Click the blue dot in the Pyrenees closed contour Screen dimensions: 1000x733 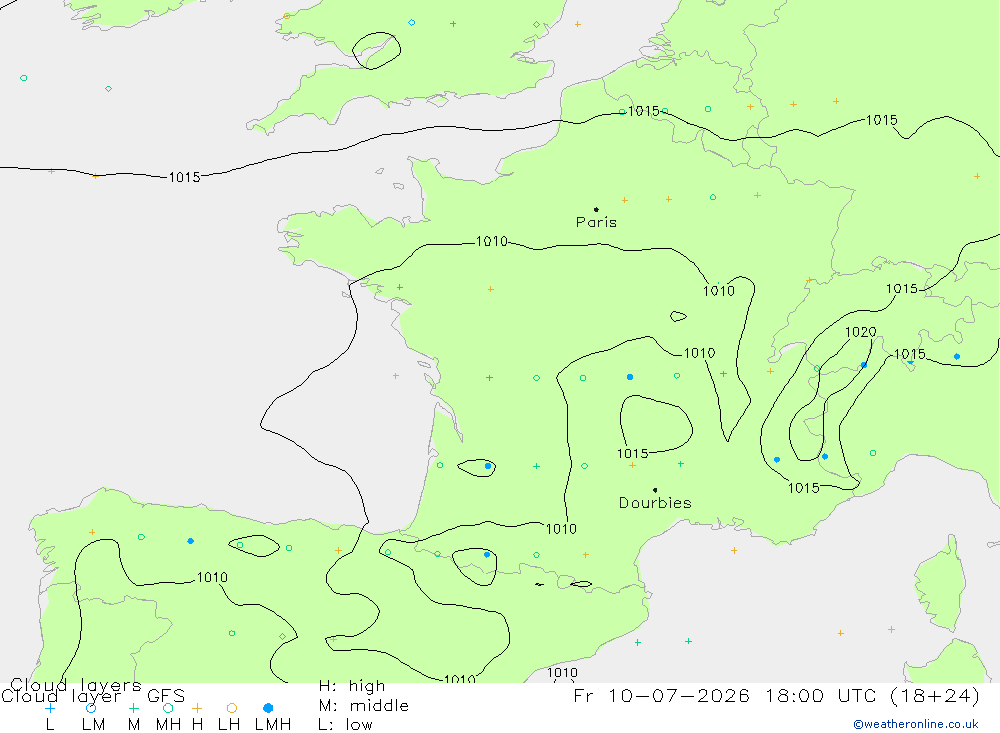click(487, 555)
